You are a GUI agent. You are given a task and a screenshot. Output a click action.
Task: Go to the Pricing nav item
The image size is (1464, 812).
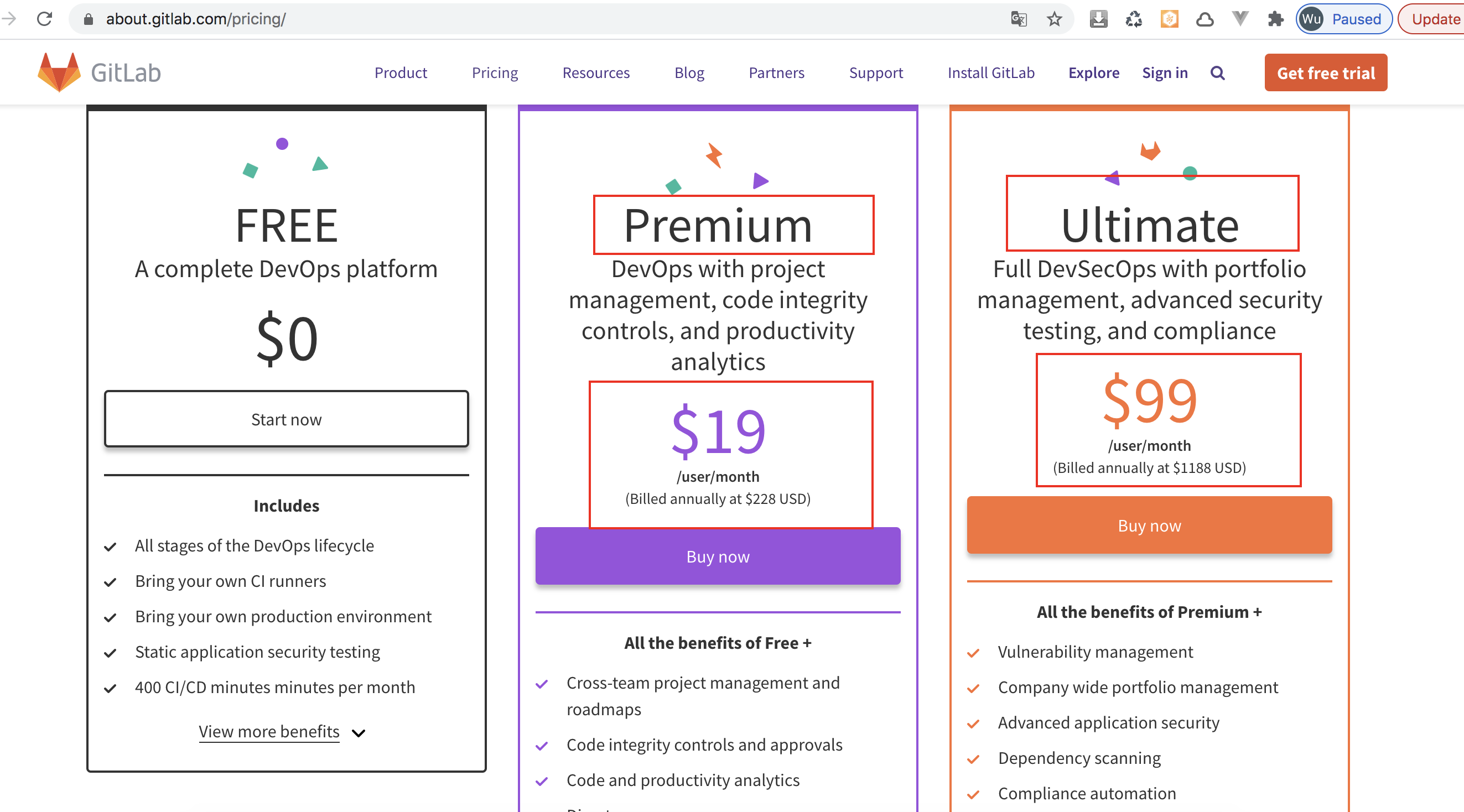495,72
